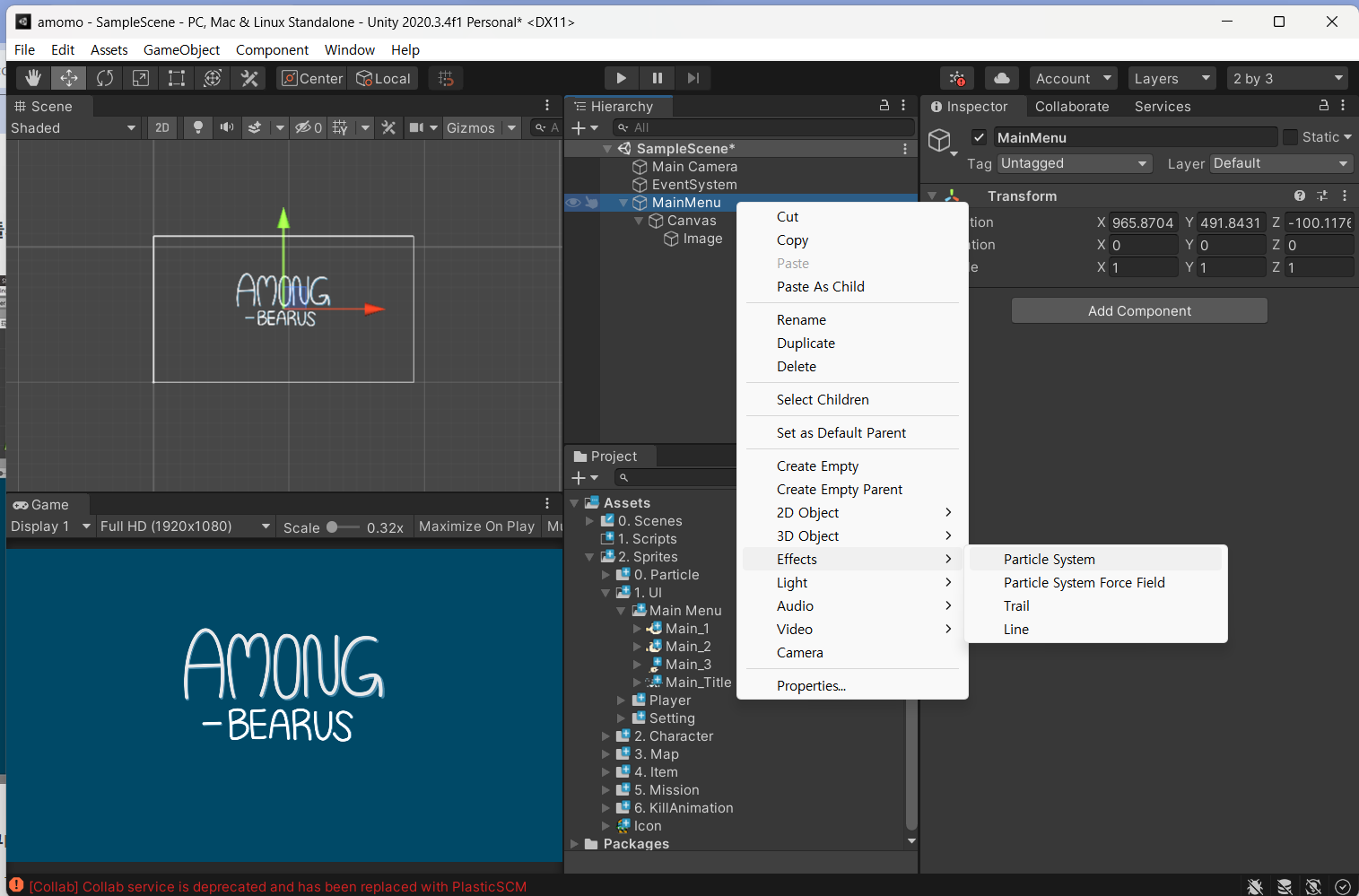Expand the 2. Character folder
This screenshot has height=896, width=1359.
605,736
